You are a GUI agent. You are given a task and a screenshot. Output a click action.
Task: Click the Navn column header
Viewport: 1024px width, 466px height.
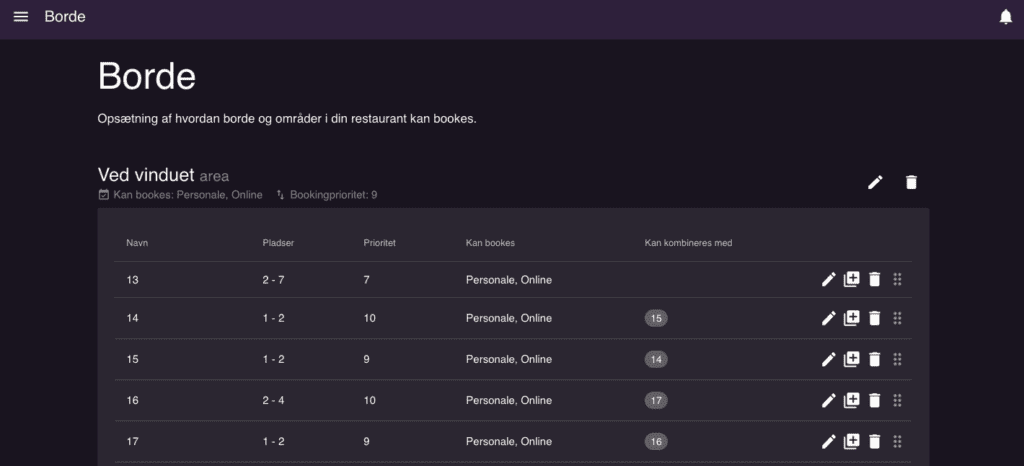[x=133, y=243]
